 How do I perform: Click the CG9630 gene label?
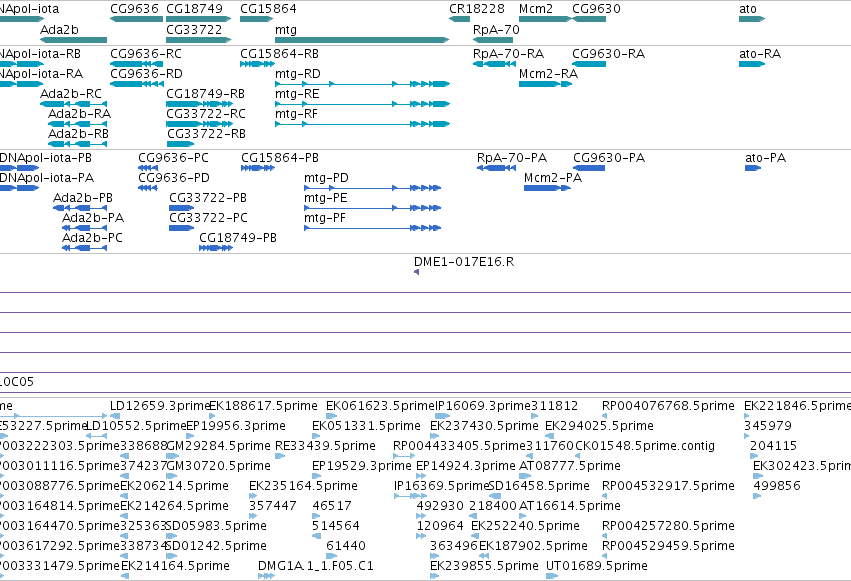(x=596, y=9)
